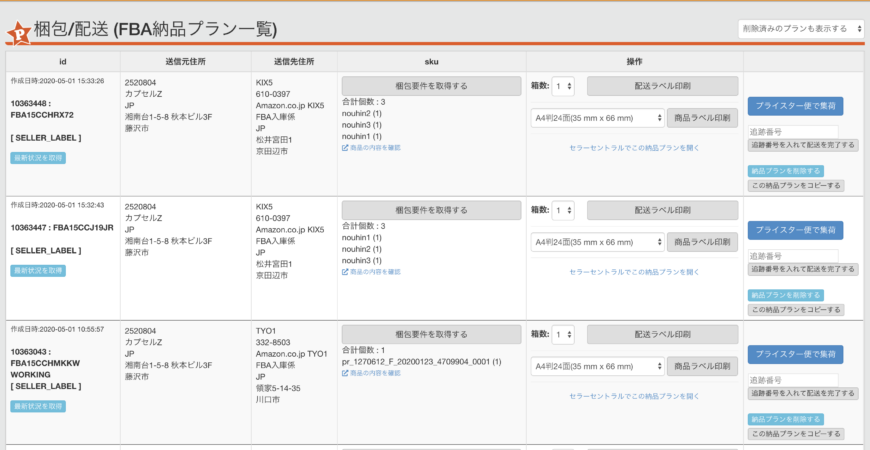Click プライスター便で集荷 for plan 10363448

796,105
